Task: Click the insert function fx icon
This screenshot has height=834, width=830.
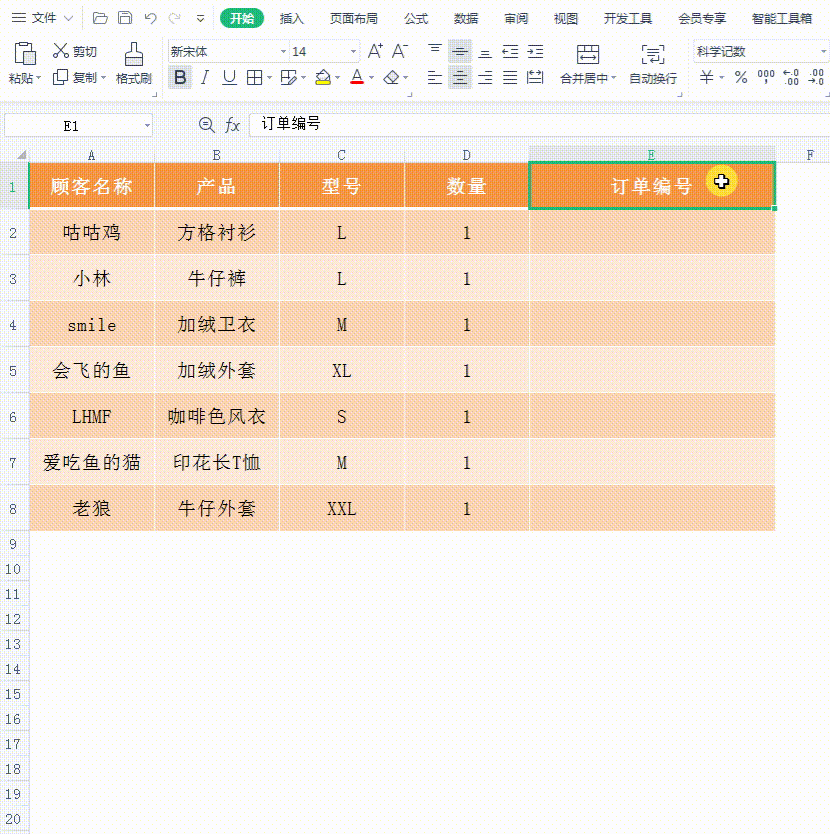Action: click(232, 125)
